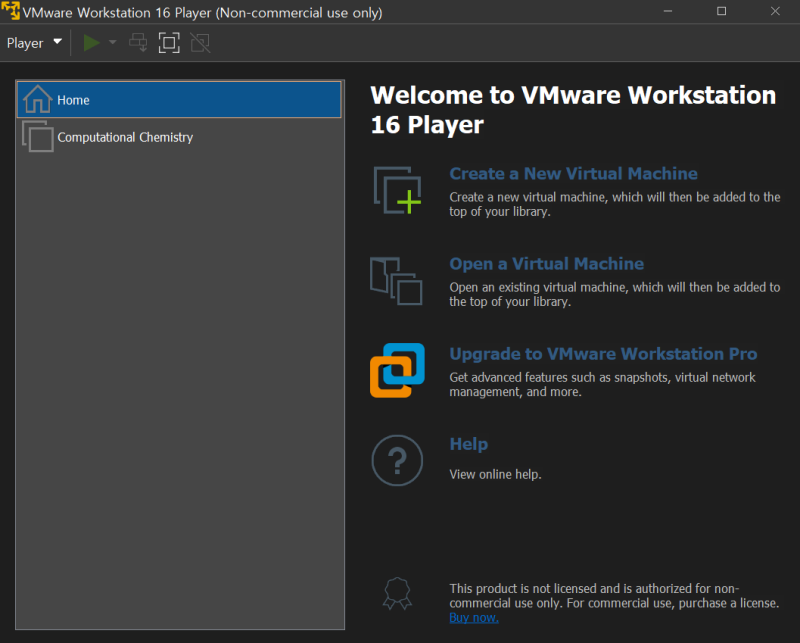Toggle Unity mode toolbar icon
Viewport: 800px width, 643px height.
point(200,43)
